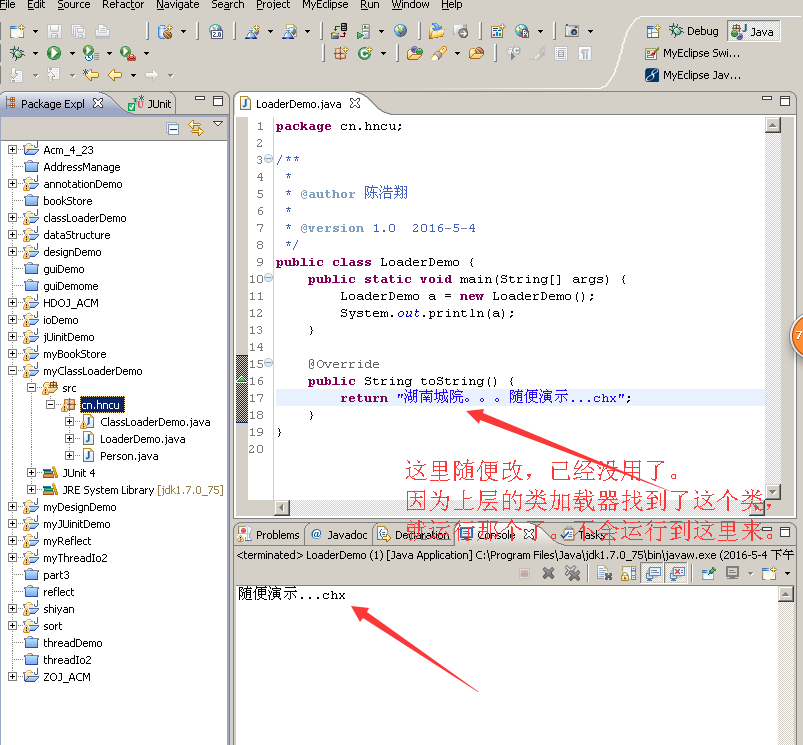Click the Open Perspective icon
803x745 pixels.
(653, 32)
